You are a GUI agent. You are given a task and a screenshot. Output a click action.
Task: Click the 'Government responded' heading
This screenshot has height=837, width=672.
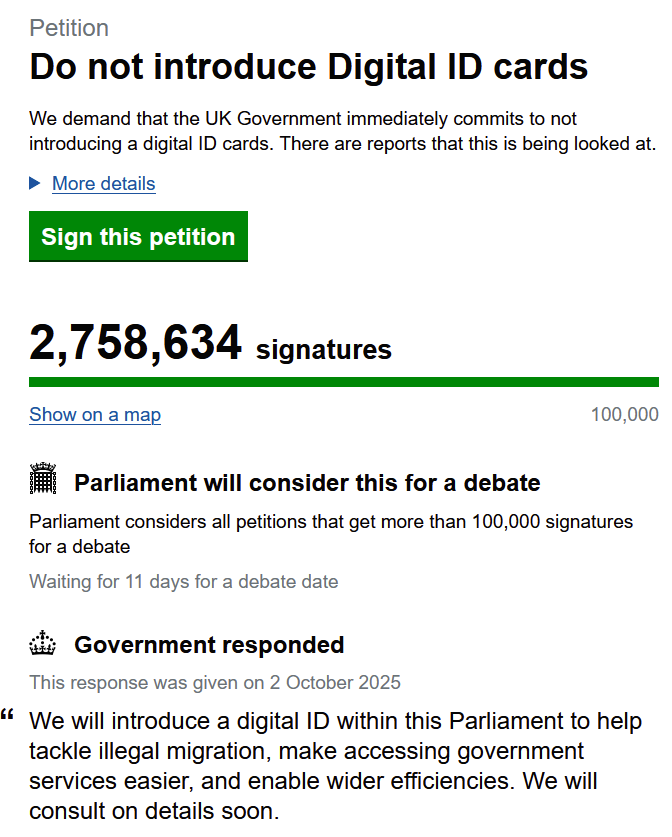coord(209,645)
